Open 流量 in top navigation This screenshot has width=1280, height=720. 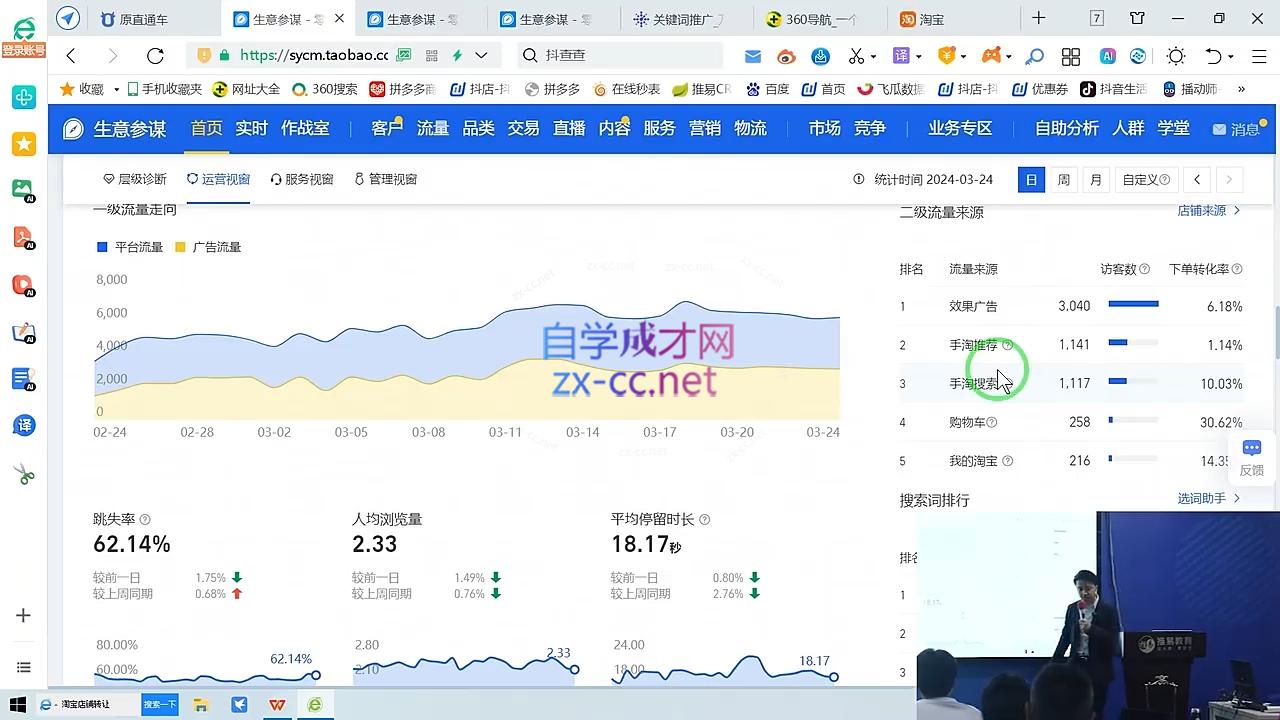tap(433, 128)
